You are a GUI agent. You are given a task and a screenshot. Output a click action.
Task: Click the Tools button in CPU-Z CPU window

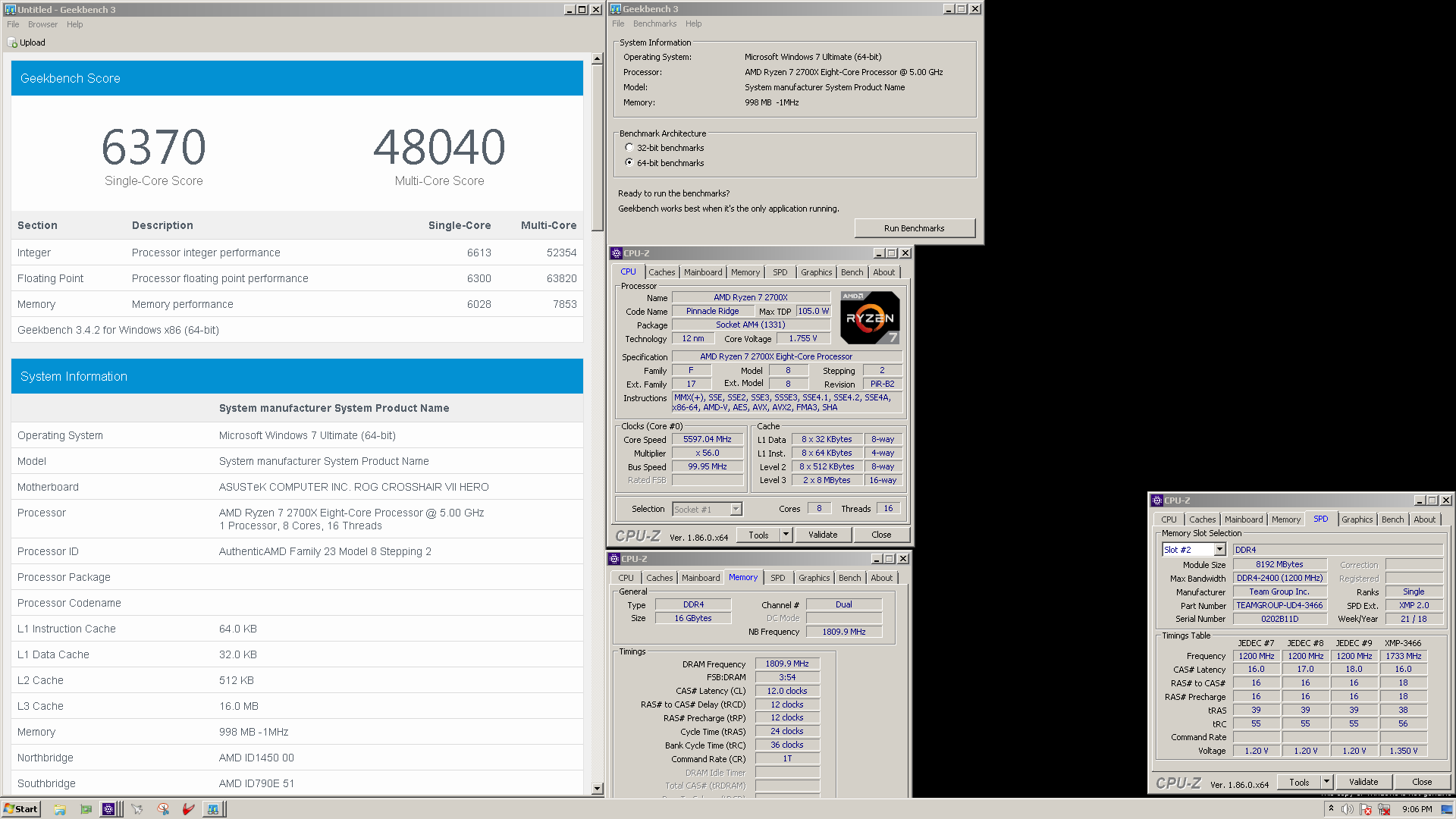[x=758, y=535]
